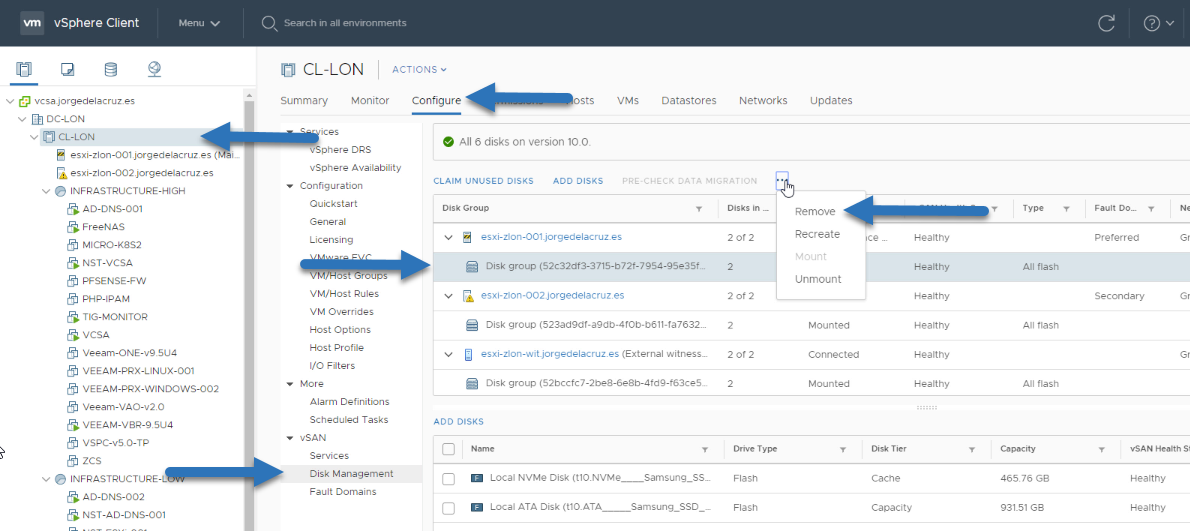Viewport: 1190px width, 531px height.
Task: Collapse the vSAN settings section
Action: (290, 438)
